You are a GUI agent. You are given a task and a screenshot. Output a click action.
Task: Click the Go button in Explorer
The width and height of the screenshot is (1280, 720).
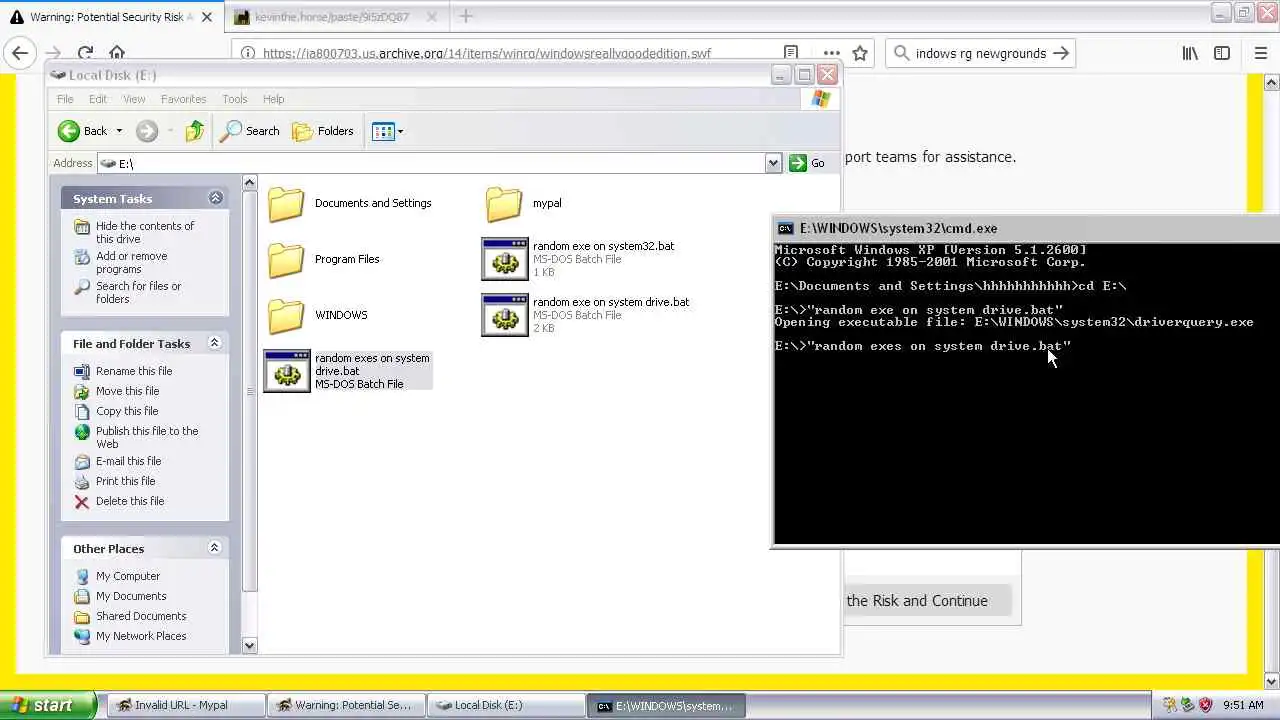tap(808, 163)
